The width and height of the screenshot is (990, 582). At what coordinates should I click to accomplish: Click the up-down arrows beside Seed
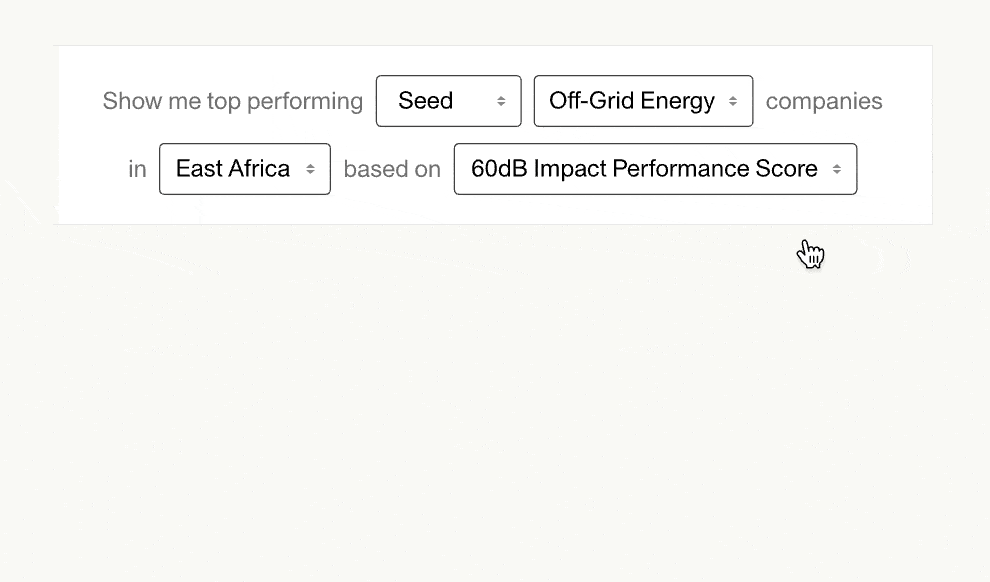[501, 101]
